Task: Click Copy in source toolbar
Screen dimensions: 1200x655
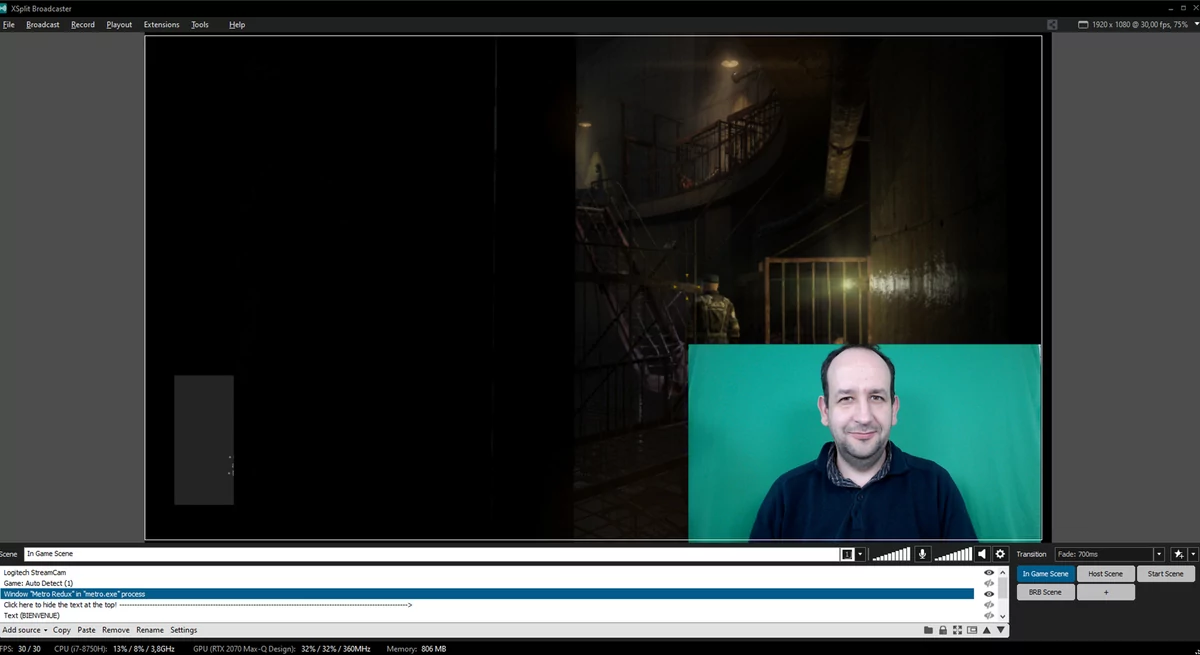Action: pyautogui.click(x=62, y=630)
